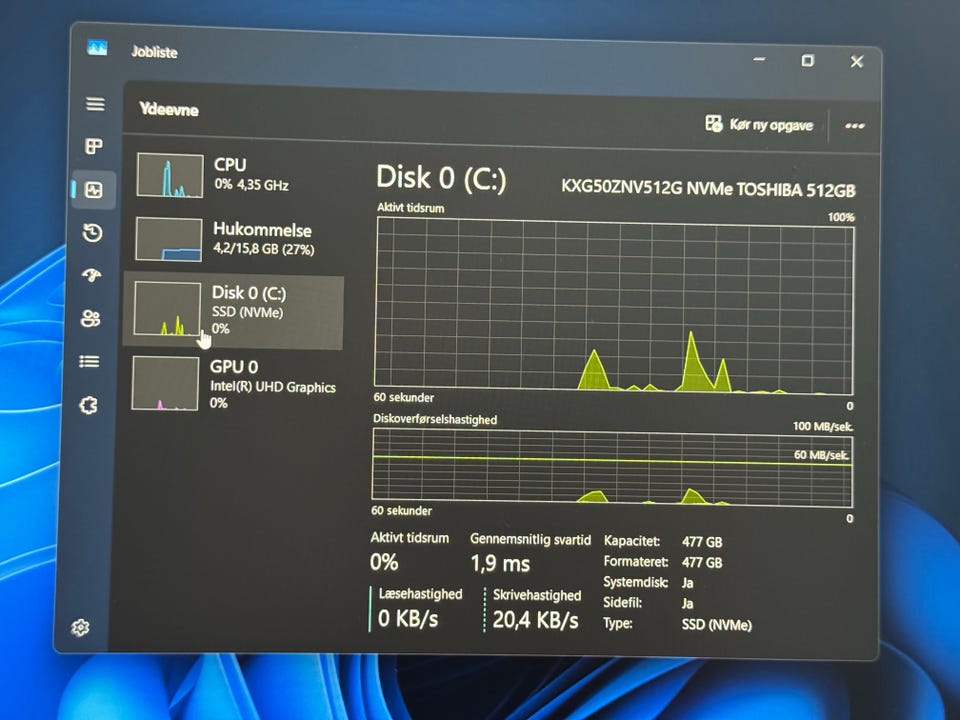Click the 1,9 ms response time value
This screenshot has height=720, width=960.
point(500,563)
